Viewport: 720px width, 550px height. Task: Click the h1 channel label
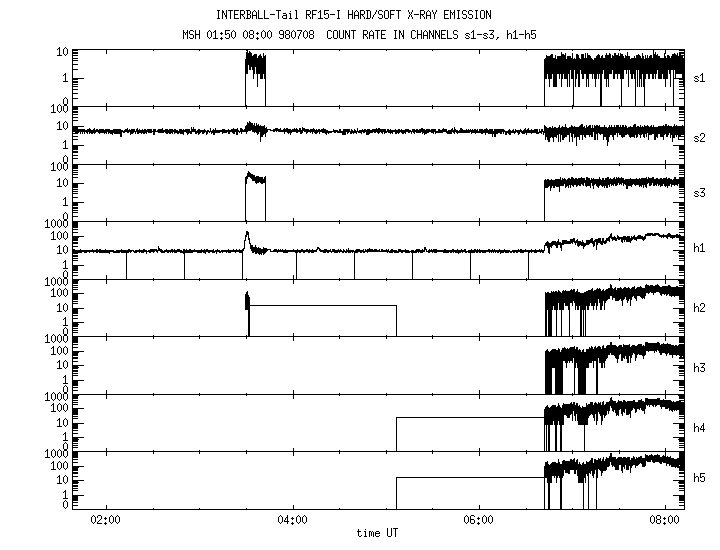coord(700,251)
